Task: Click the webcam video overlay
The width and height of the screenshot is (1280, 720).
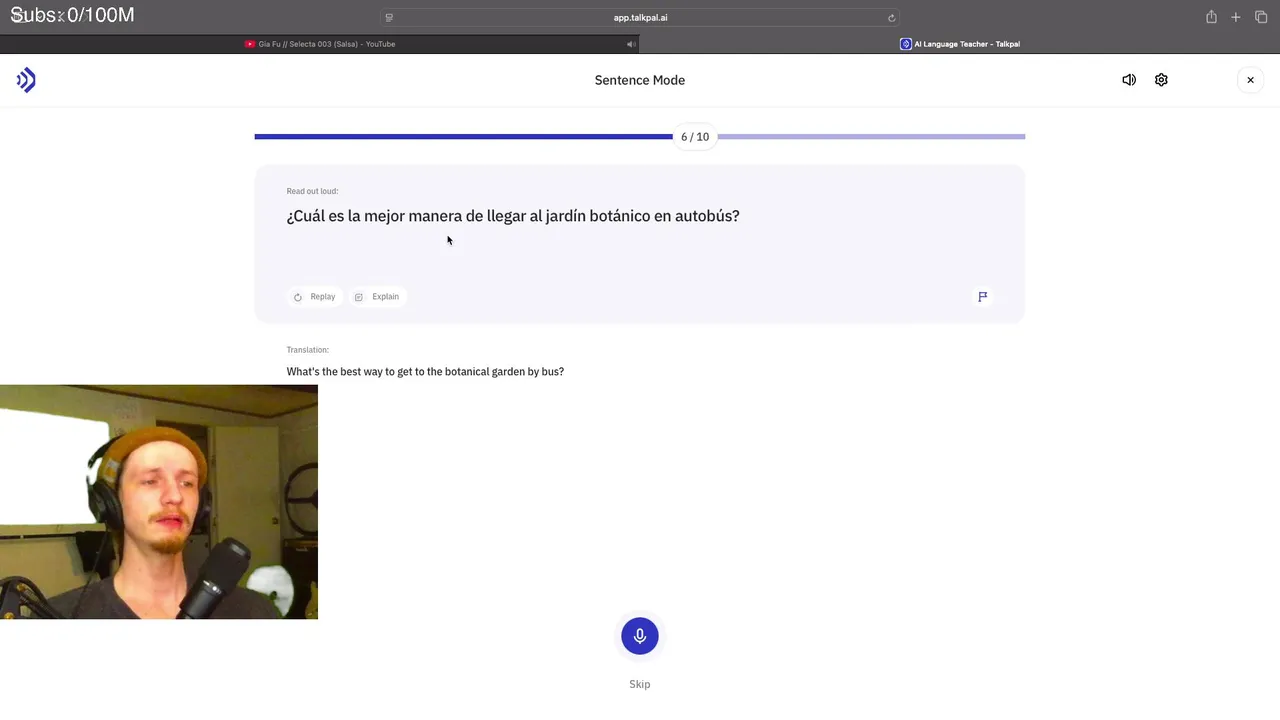Action: coord(159,502)
